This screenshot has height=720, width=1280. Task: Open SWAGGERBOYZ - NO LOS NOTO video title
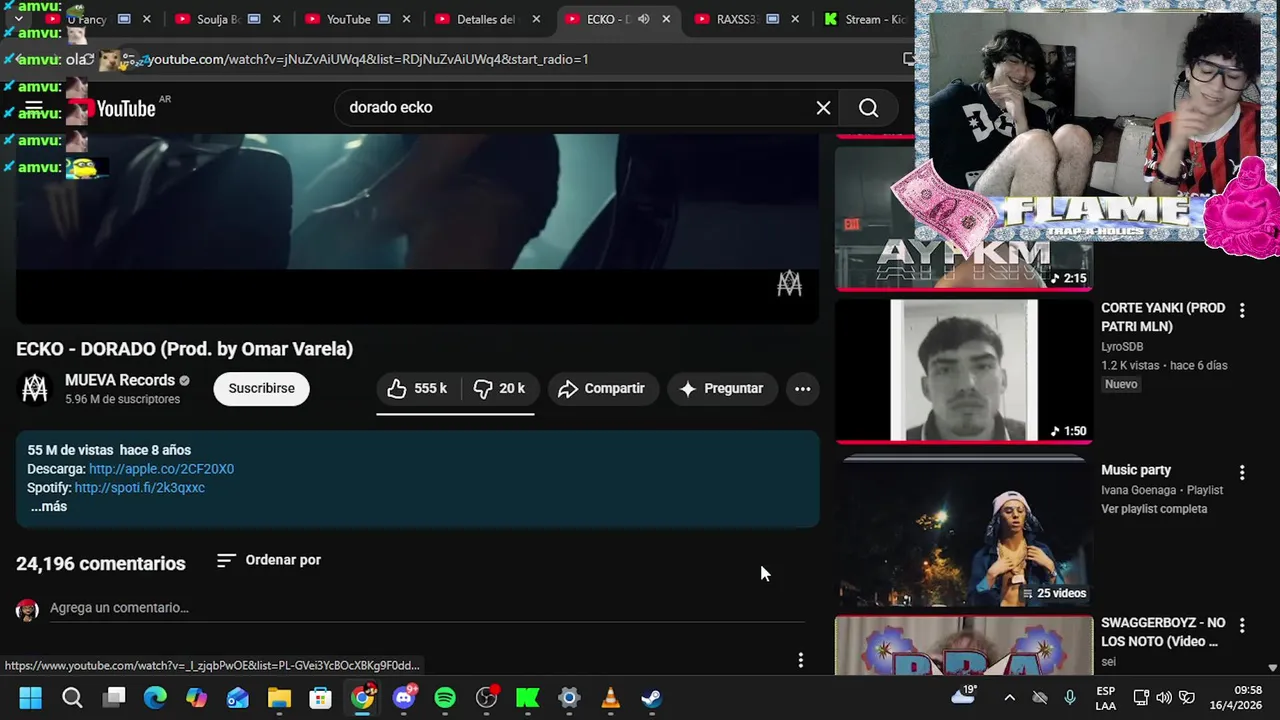click(x=1163, y=632)
